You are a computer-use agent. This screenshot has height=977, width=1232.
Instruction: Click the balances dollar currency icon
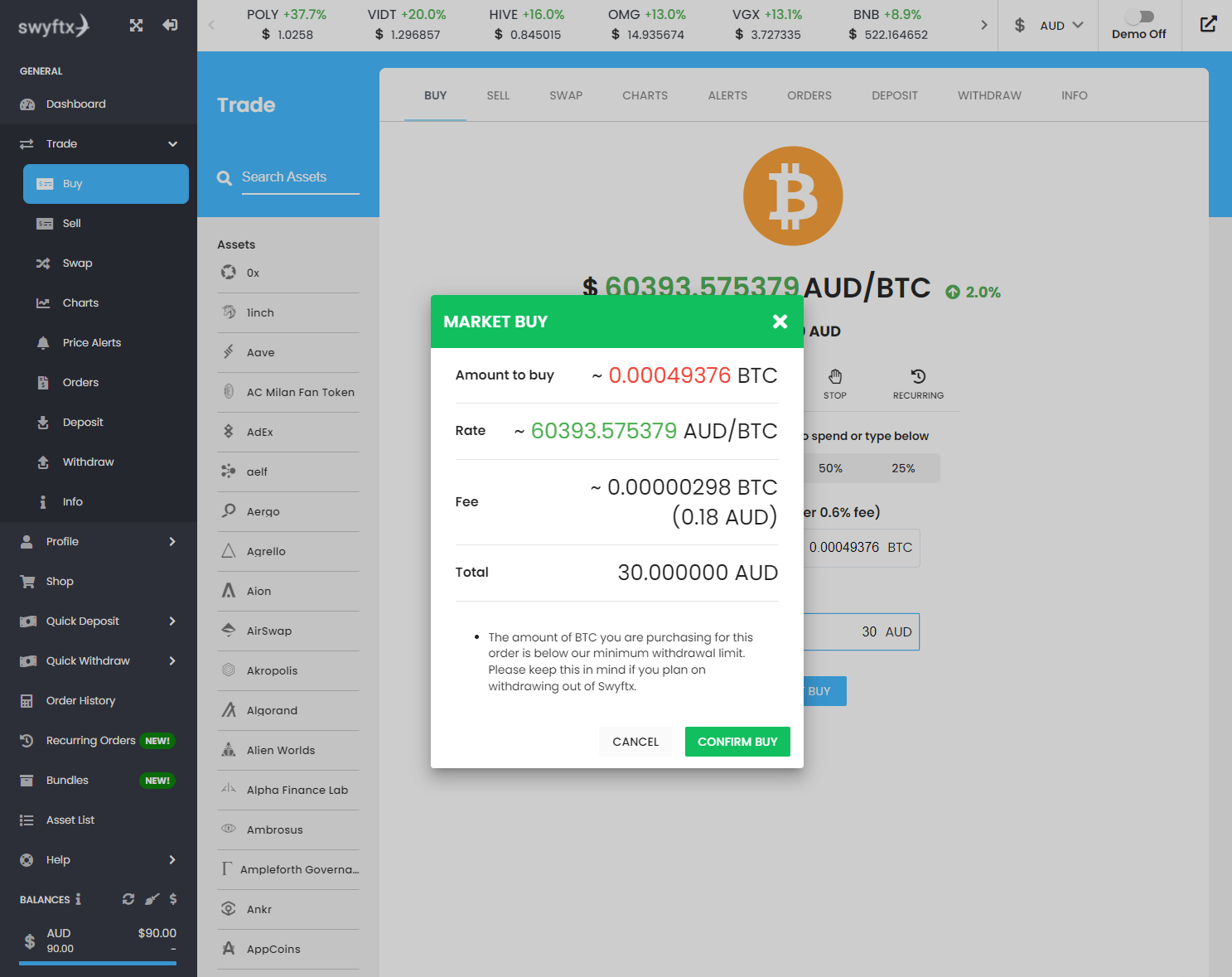[x=173, y=899]
